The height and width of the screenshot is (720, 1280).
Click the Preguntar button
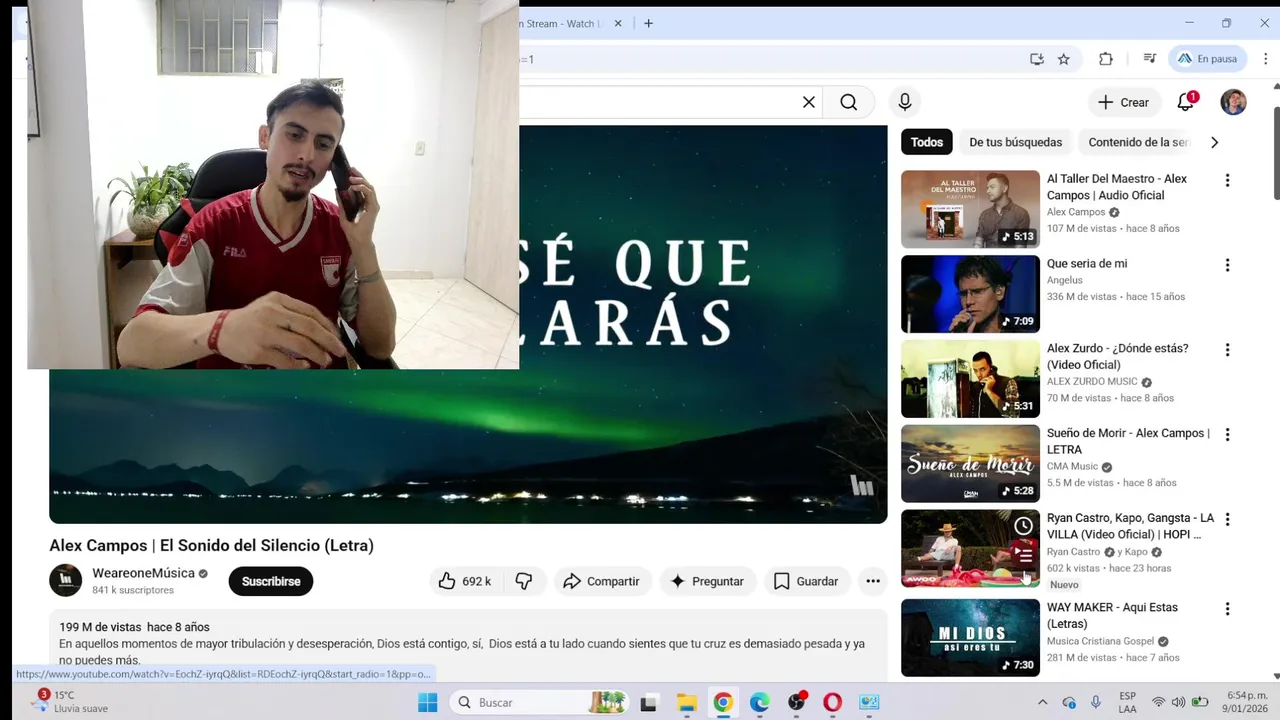point(707,581)
